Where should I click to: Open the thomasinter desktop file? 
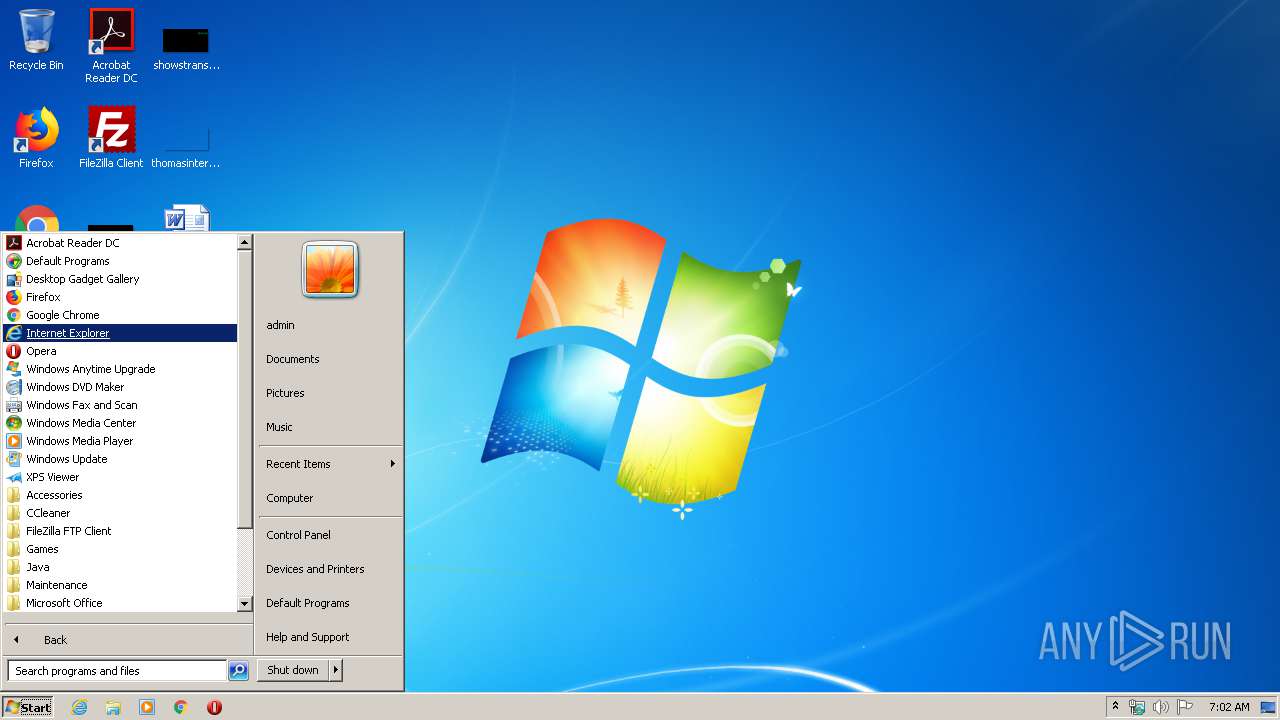tap(186, 145)
